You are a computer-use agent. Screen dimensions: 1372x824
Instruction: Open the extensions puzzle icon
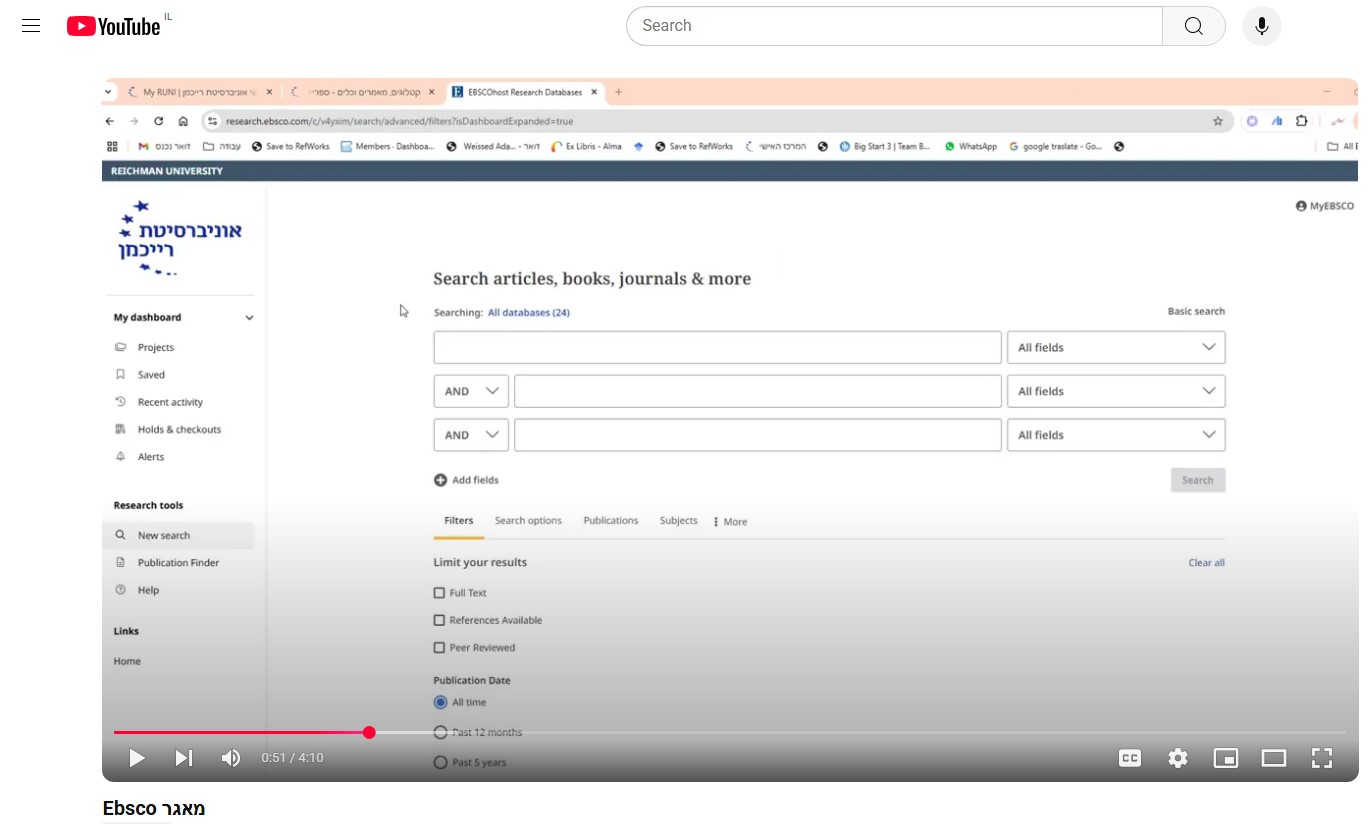[1302, 121]
